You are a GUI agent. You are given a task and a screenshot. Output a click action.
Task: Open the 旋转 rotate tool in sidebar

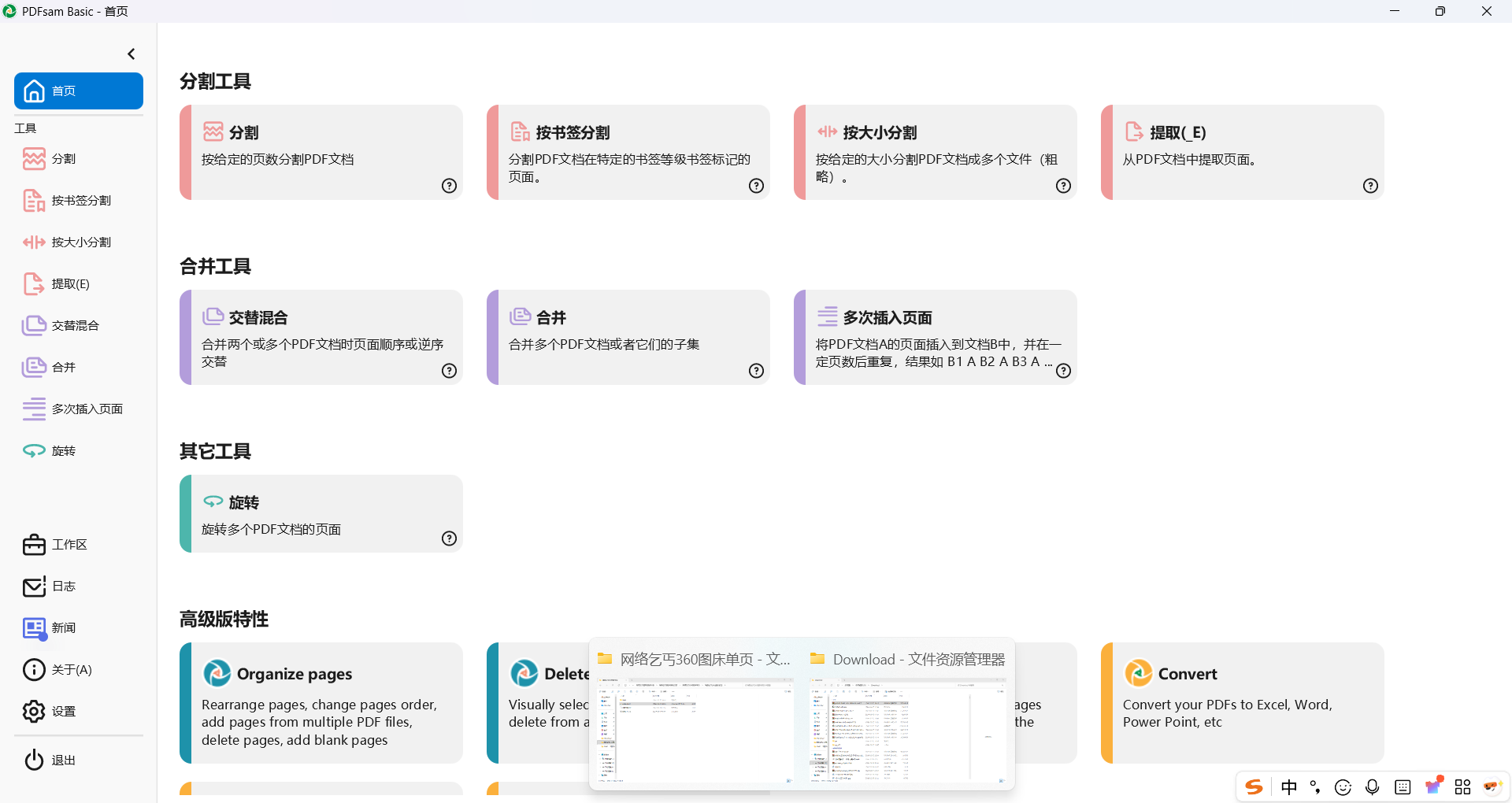pyautogui.click(x=63, y=451)
